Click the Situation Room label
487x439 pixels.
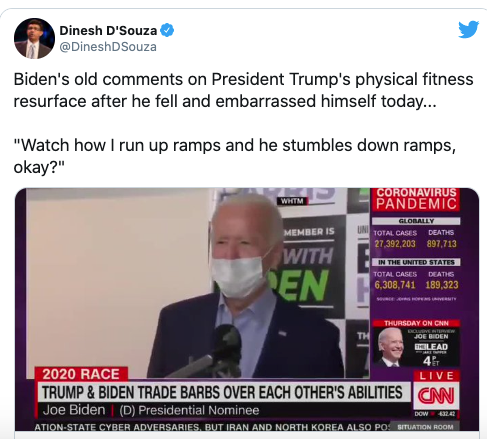pyautogui.click(x=425, y=427)
